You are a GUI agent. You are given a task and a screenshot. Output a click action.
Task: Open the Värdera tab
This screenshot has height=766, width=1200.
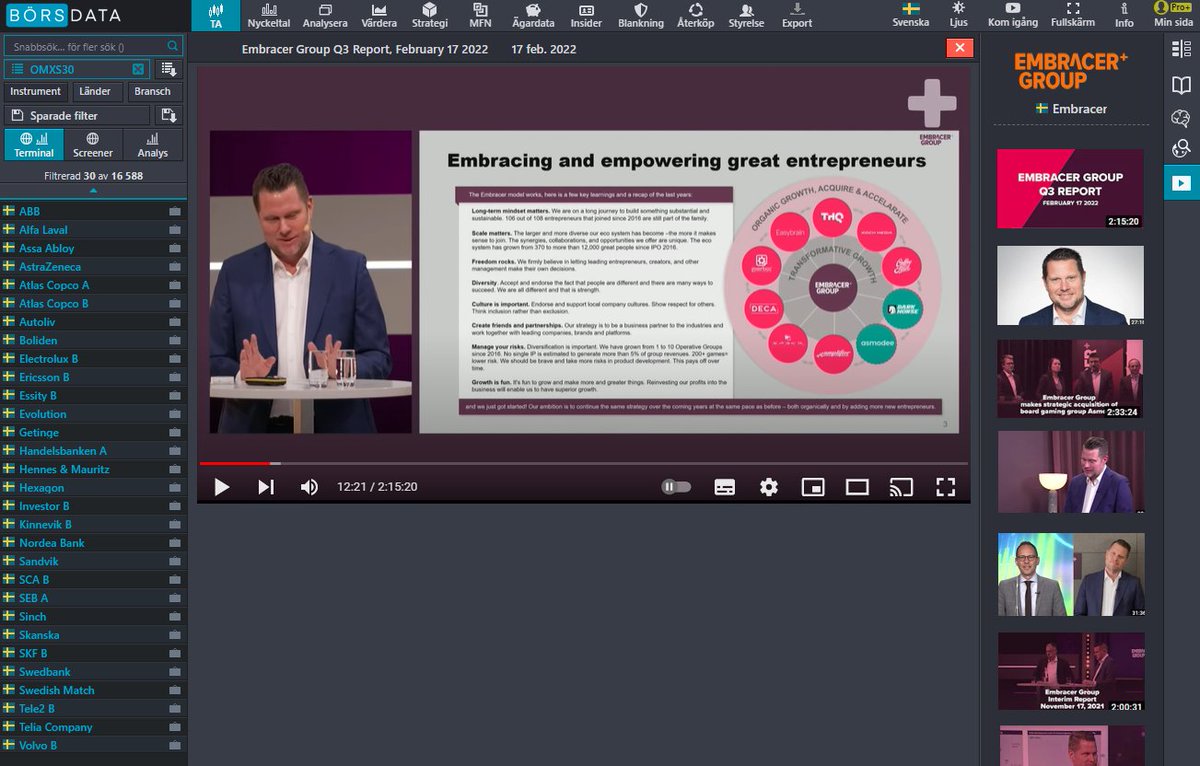[379, 15]
